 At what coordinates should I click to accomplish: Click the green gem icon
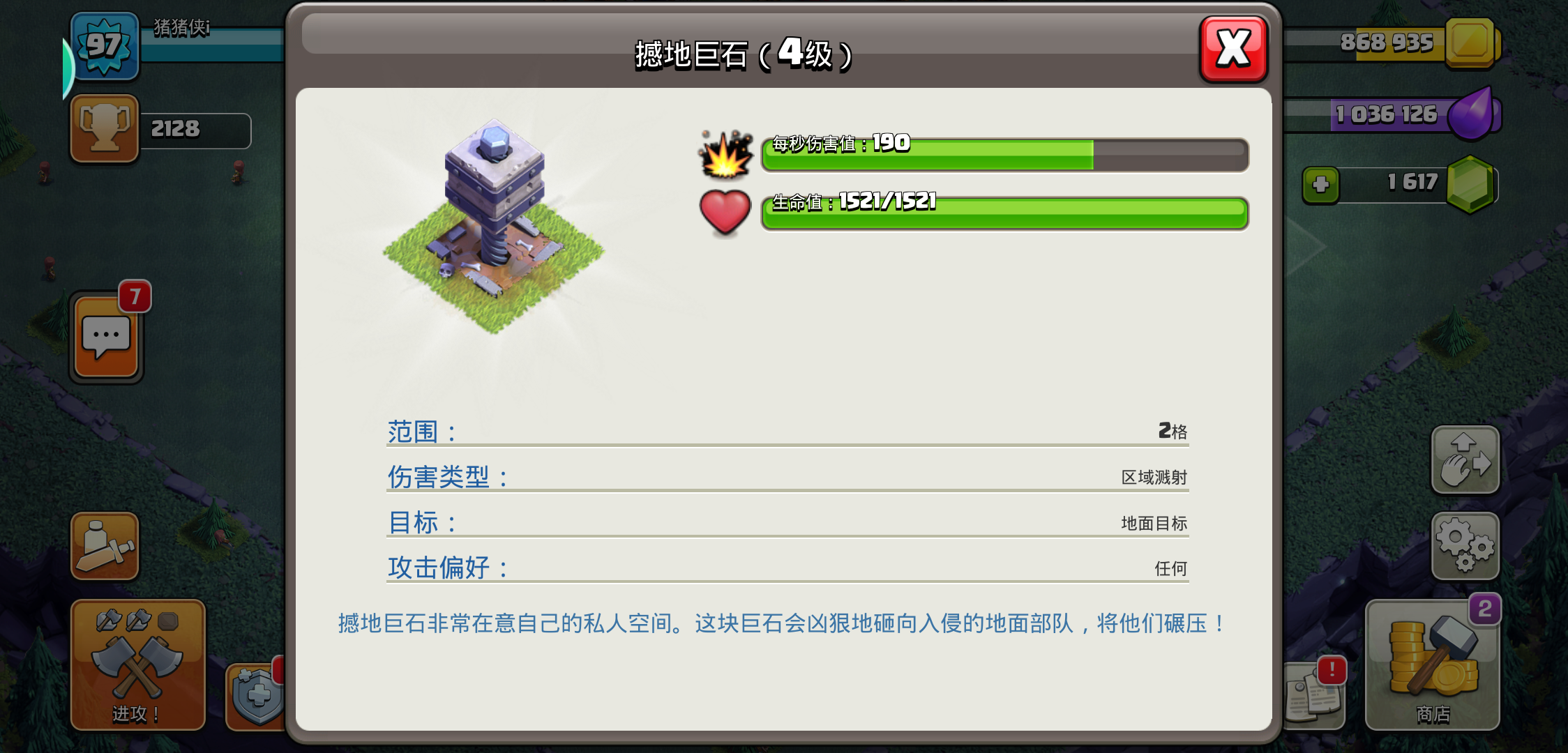point(1471,184)
